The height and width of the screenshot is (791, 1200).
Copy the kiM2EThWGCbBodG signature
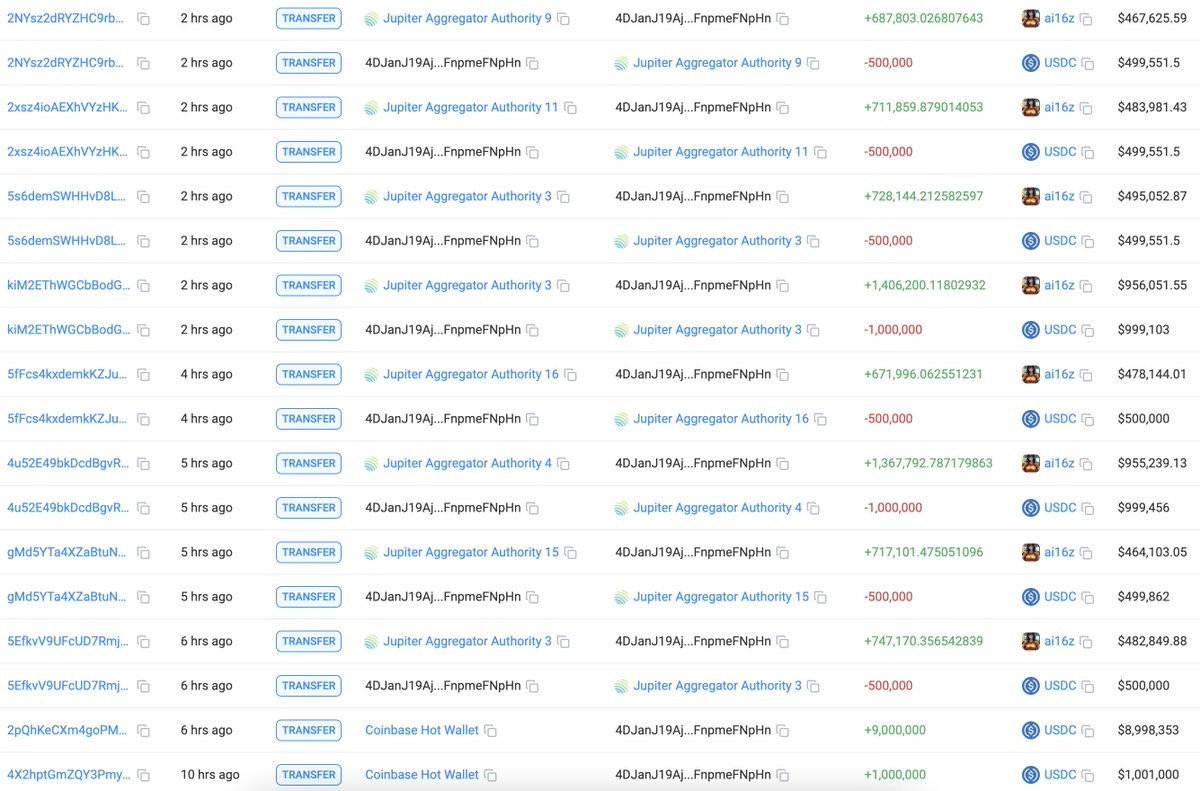145,285
